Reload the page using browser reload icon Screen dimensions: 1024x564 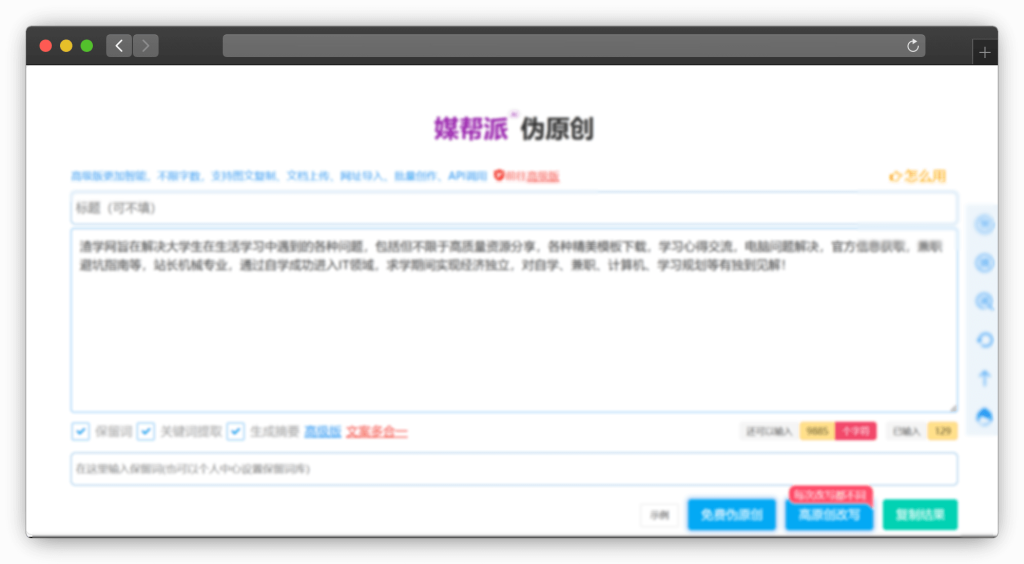(x=912, y=46)
